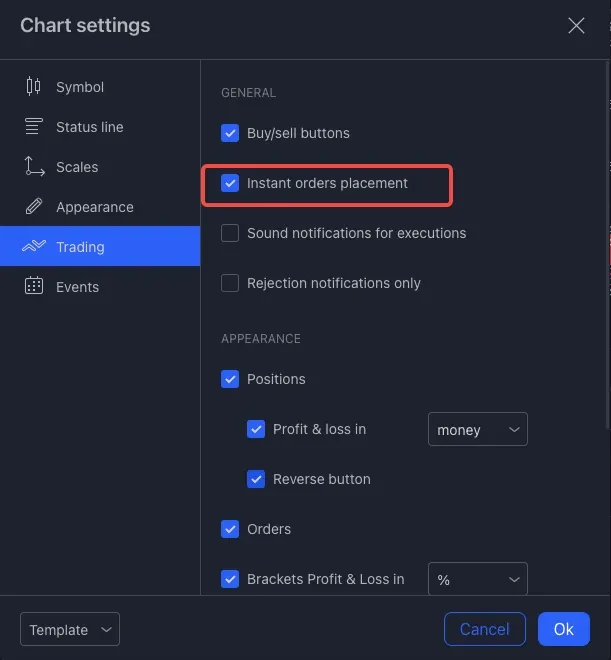Click the Appearance pencil icon
The height and width of the screenshot is (660, 611).
tap(34, 206)
